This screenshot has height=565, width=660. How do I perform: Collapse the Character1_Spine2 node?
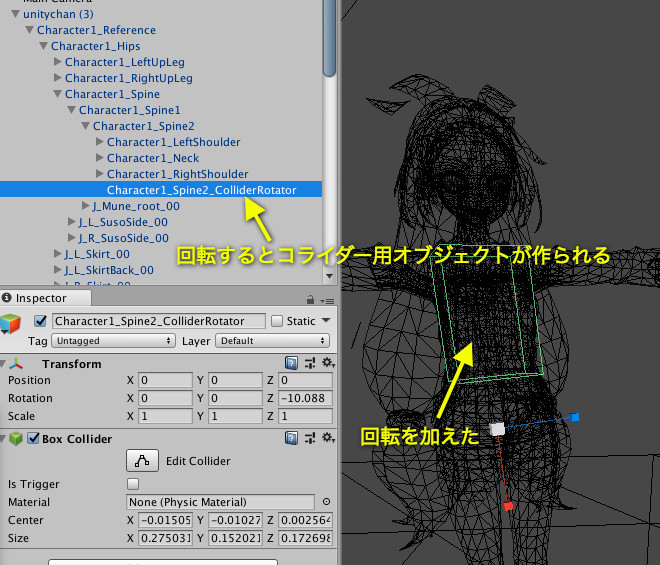point(85,126)
